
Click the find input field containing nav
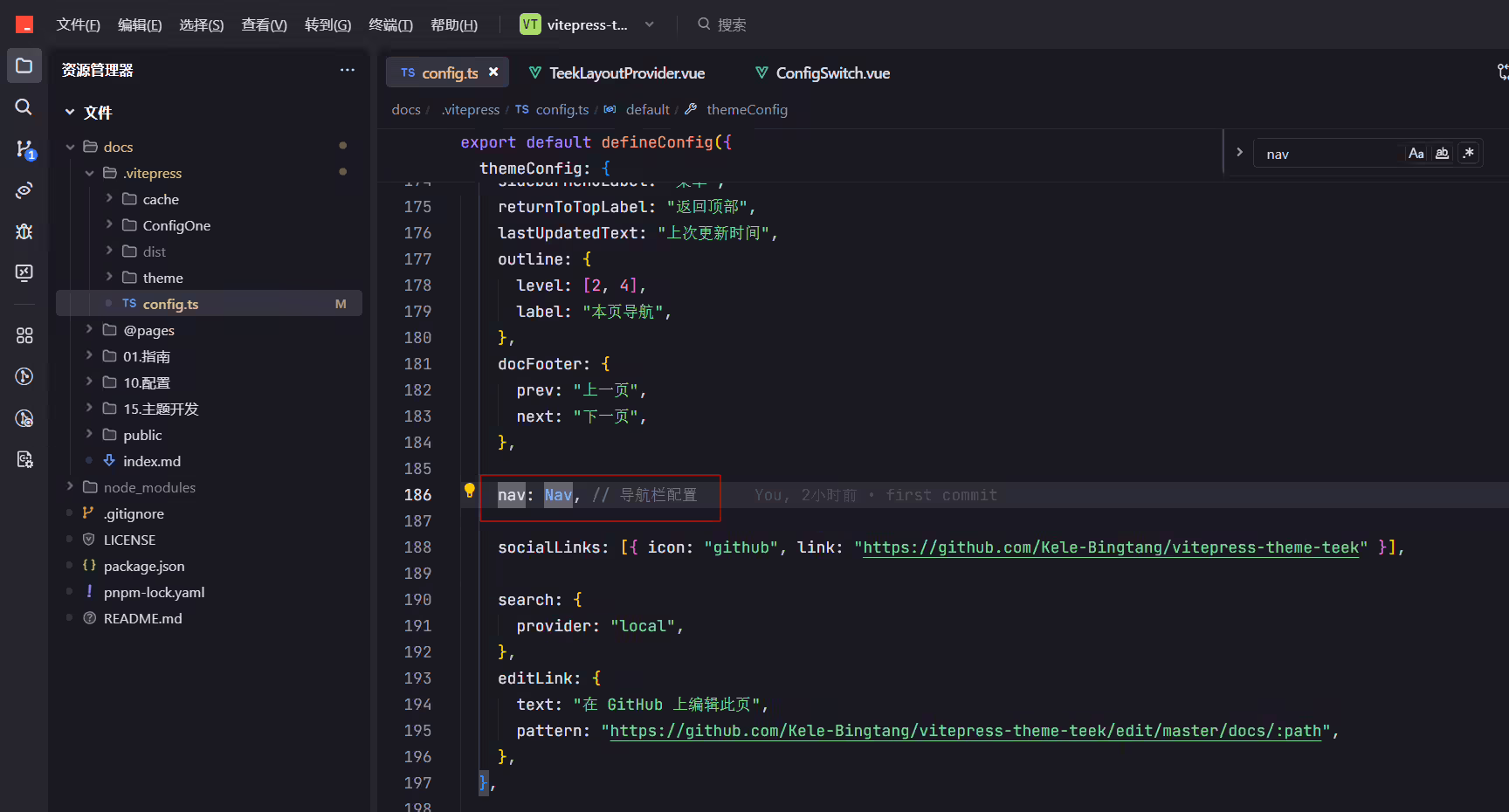(x=1328, y=154)
